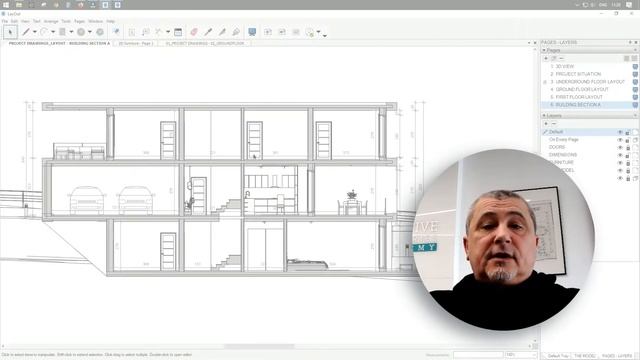Choose the Split tool
The height and width of the screenshot is (360, 640).
pyautogui.click(x=222, y=32)
